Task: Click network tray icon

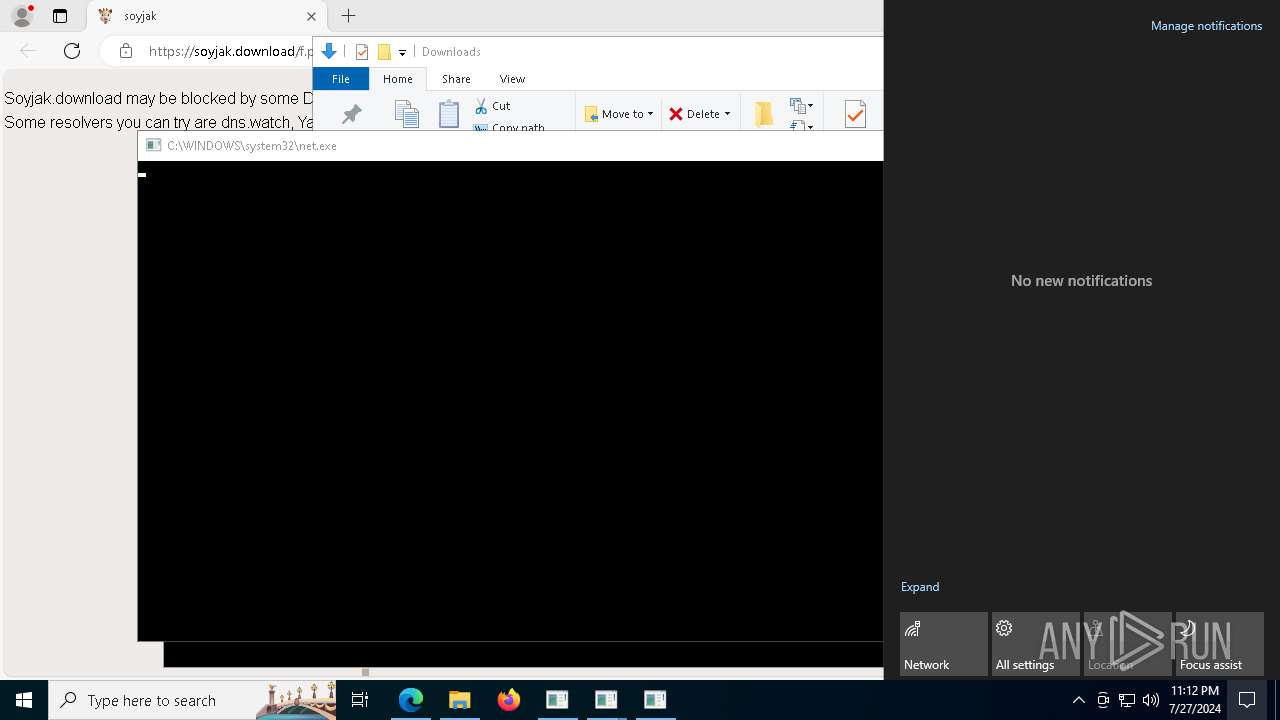Action: click(x=1127, y=700)
